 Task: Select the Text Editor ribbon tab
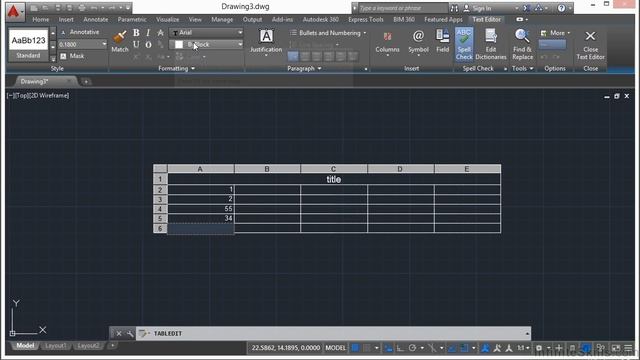click(487, 19)
